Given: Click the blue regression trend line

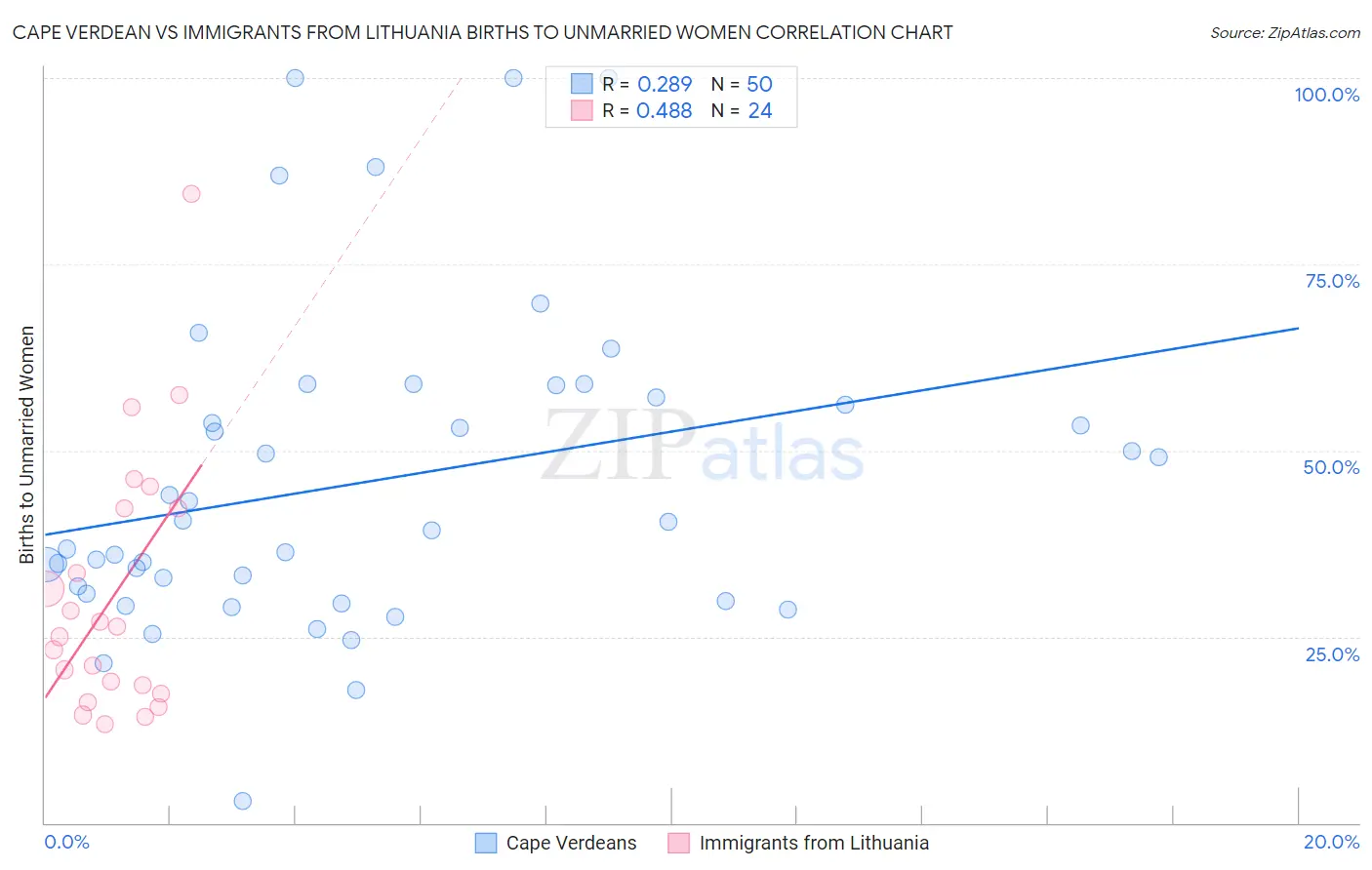Looking at the screenshot, I should tap(671, 431).
